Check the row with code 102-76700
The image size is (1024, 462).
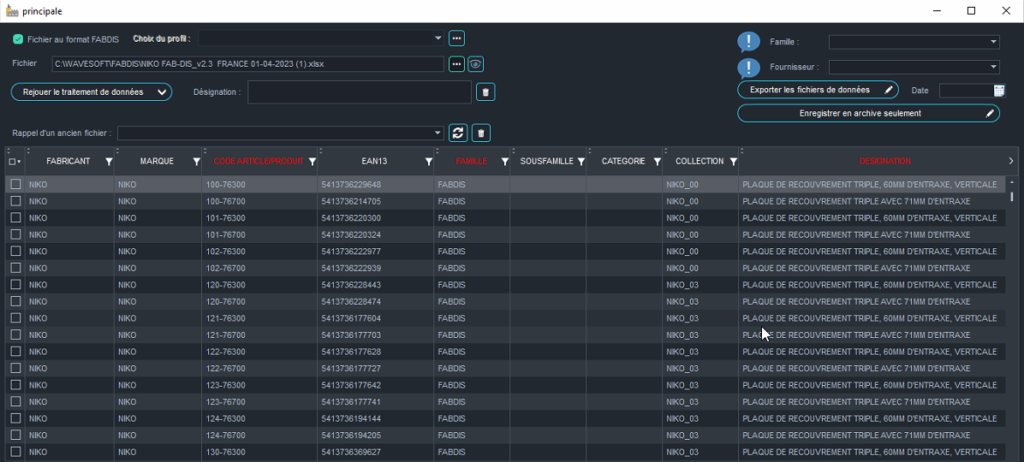tap(16, 268)
